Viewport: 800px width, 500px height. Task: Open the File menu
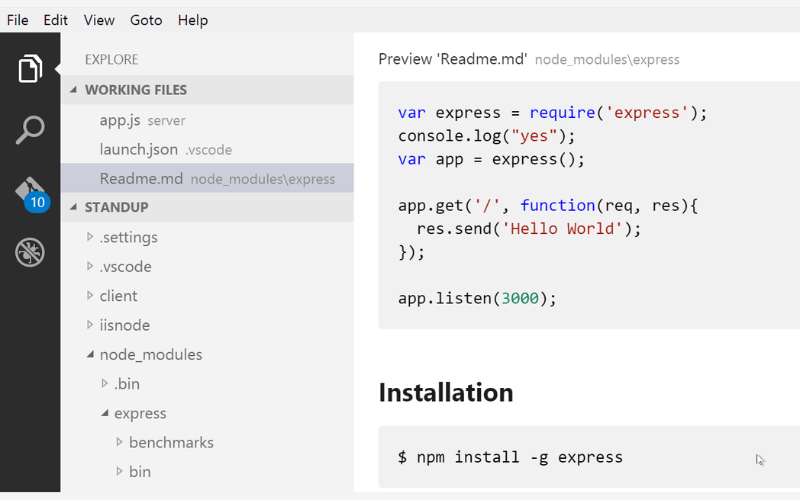[x=18, y=20]
